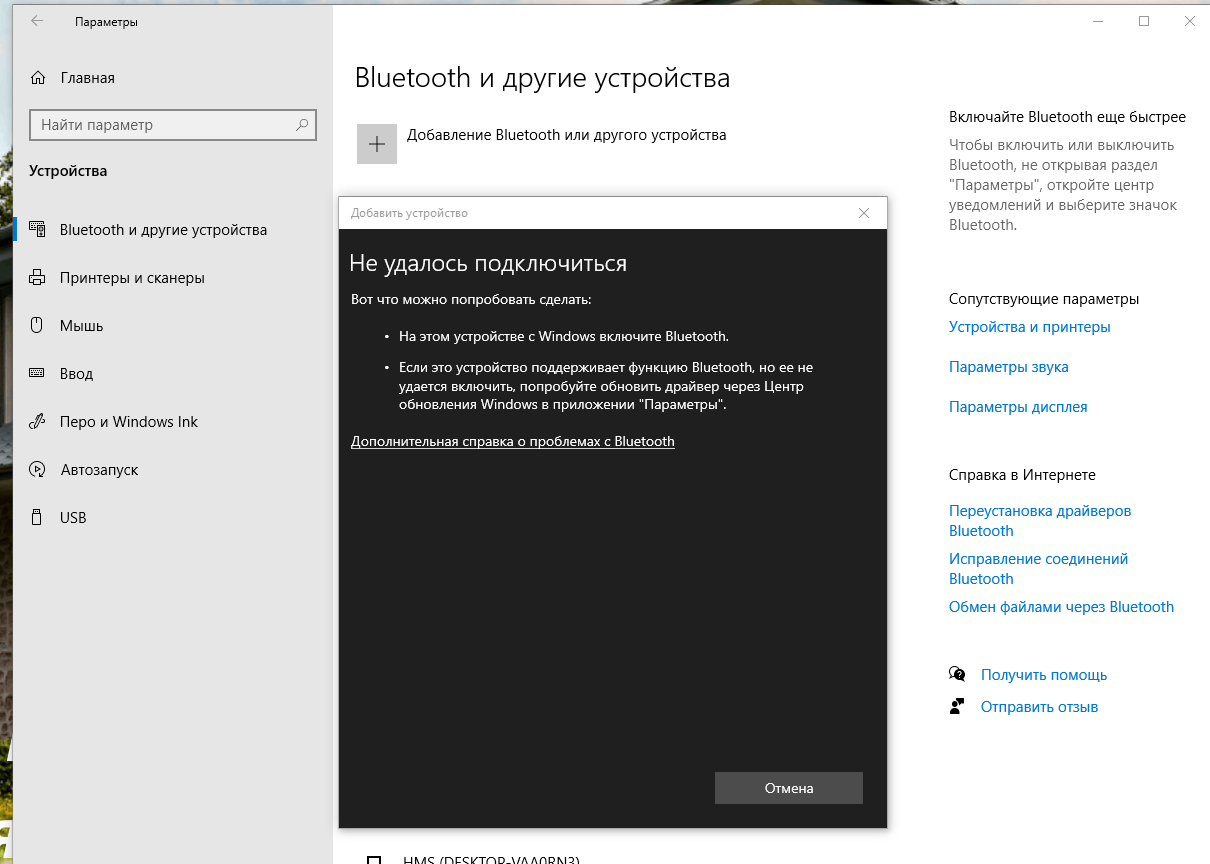Click the pen icon in sidebar
The image size is (1210, 864).
tap(37, 422)
